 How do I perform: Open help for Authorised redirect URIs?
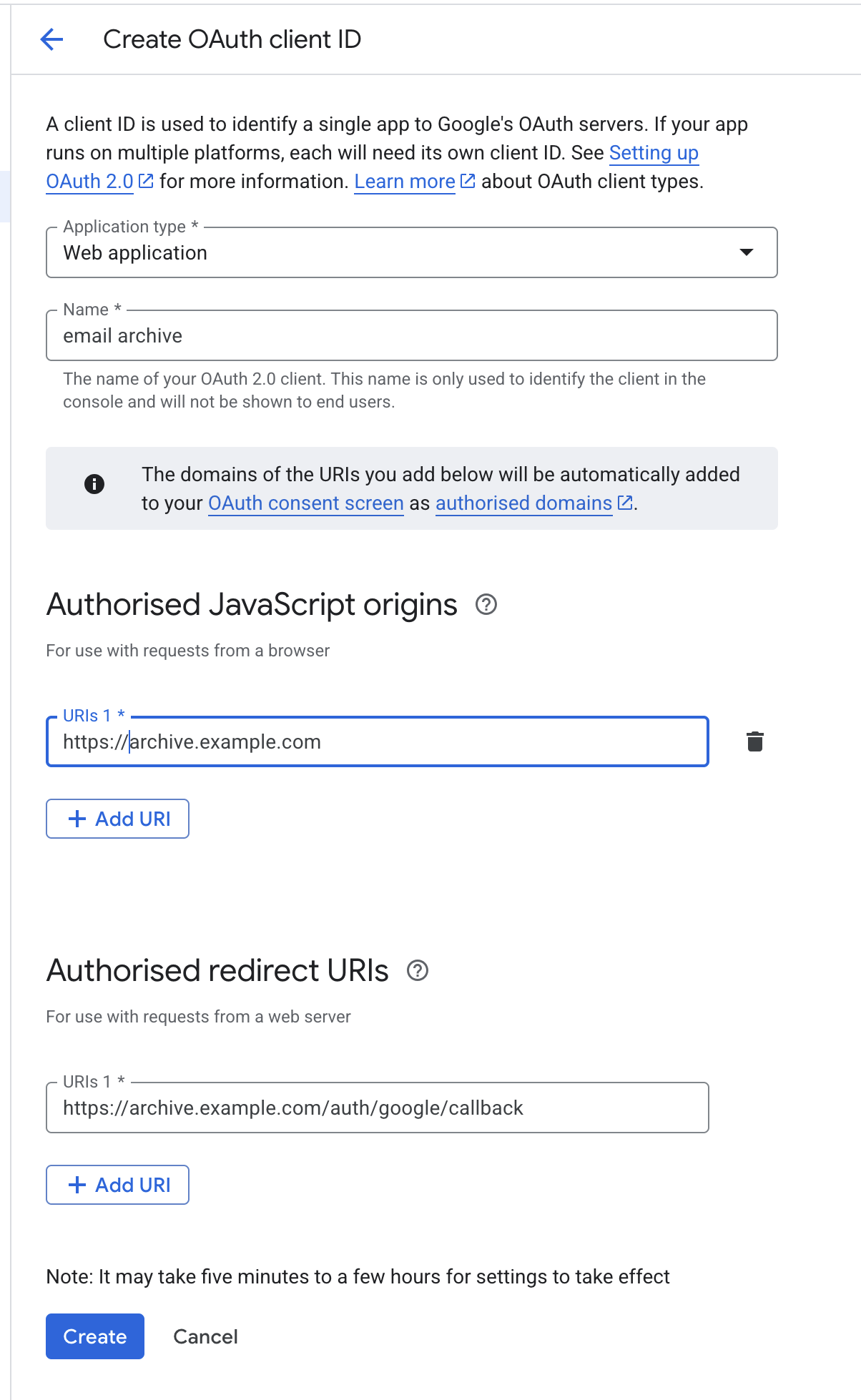(x=418, y=971)
